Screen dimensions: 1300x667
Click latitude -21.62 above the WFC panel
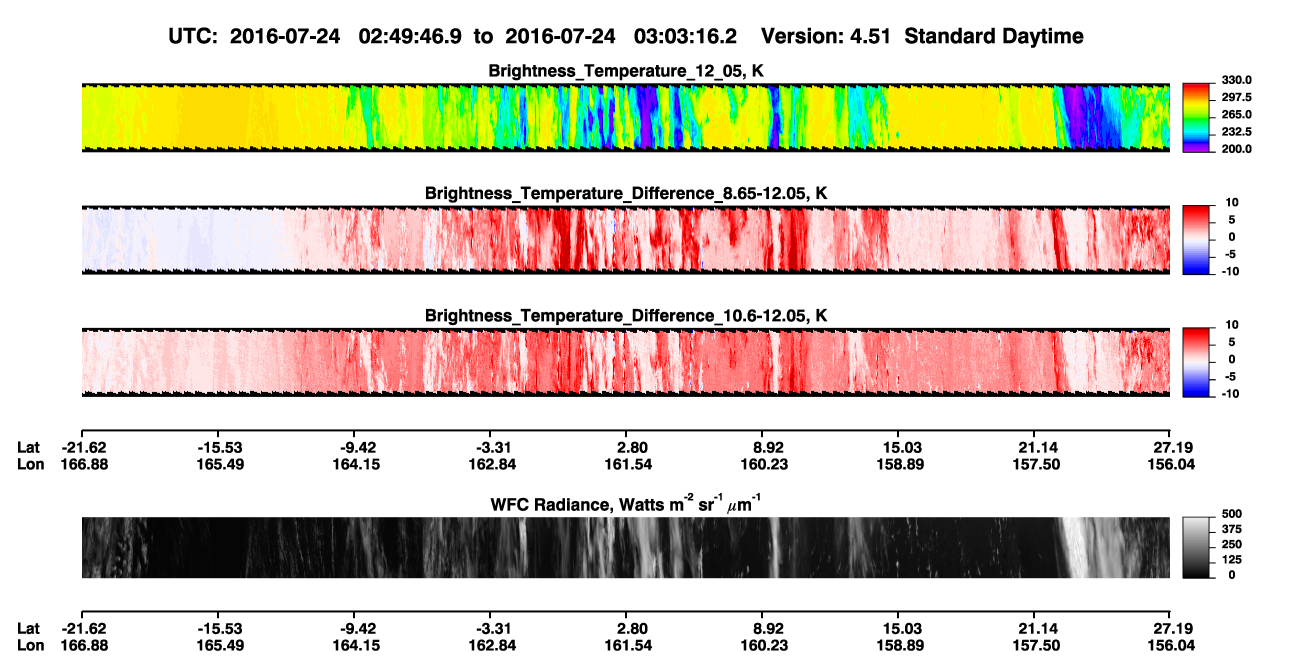point(82,447)
